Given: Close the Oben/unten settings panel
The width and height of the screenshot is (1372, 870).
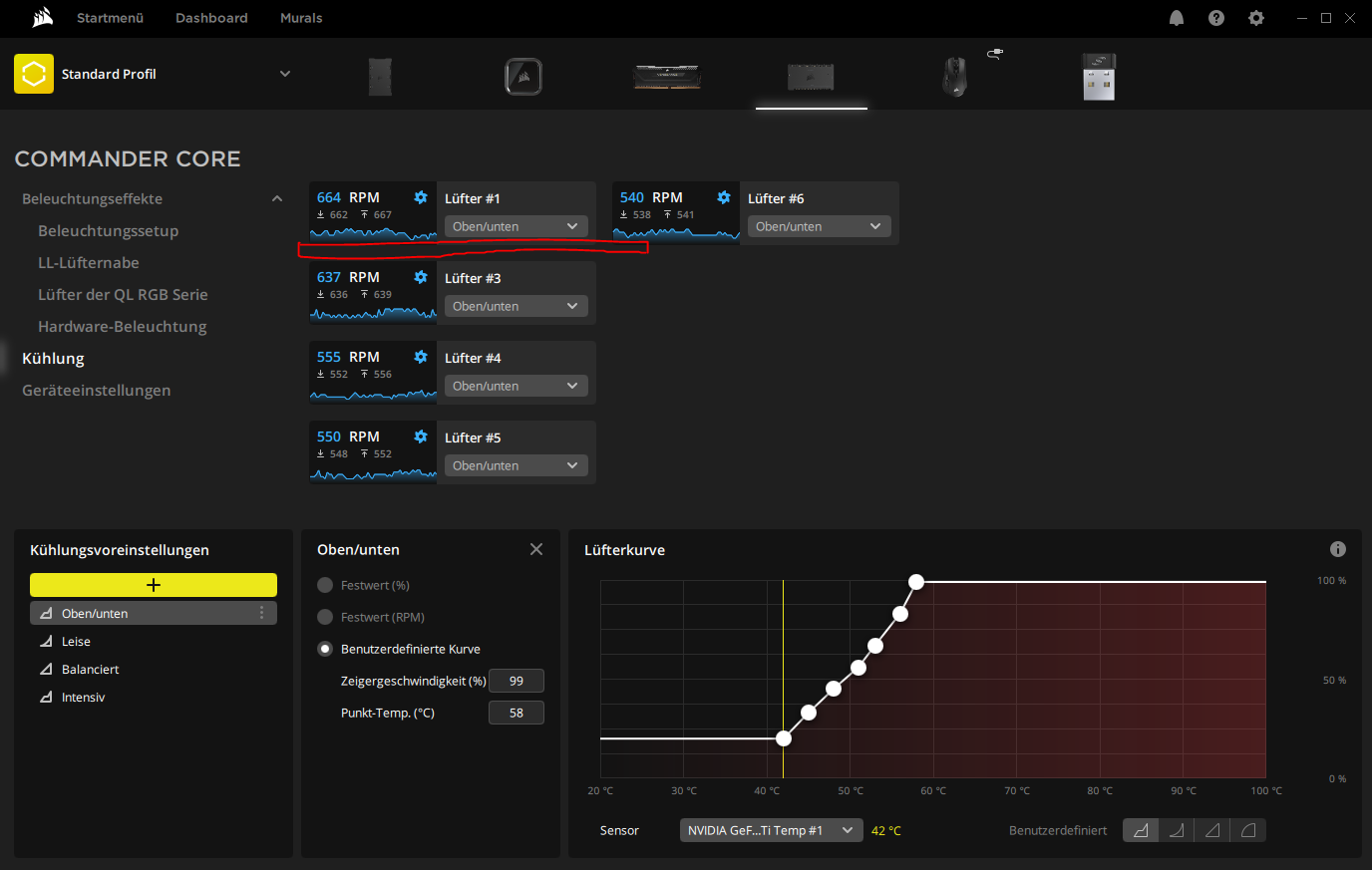Looking at the screenshot, I should pos(536,549).
